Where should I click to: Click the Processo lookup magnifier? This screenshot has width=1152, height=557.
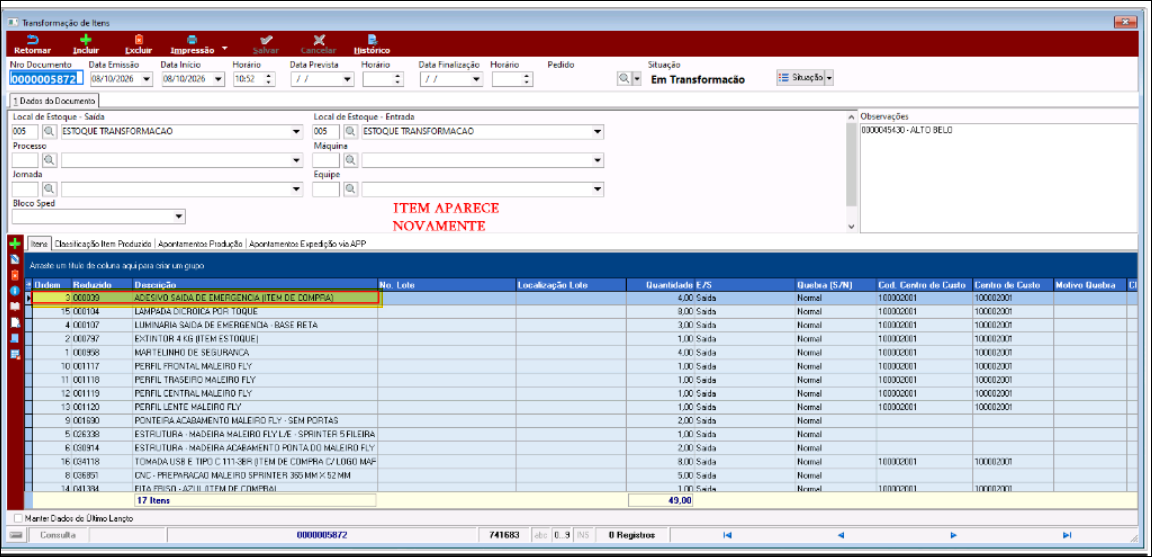(48, 160)
